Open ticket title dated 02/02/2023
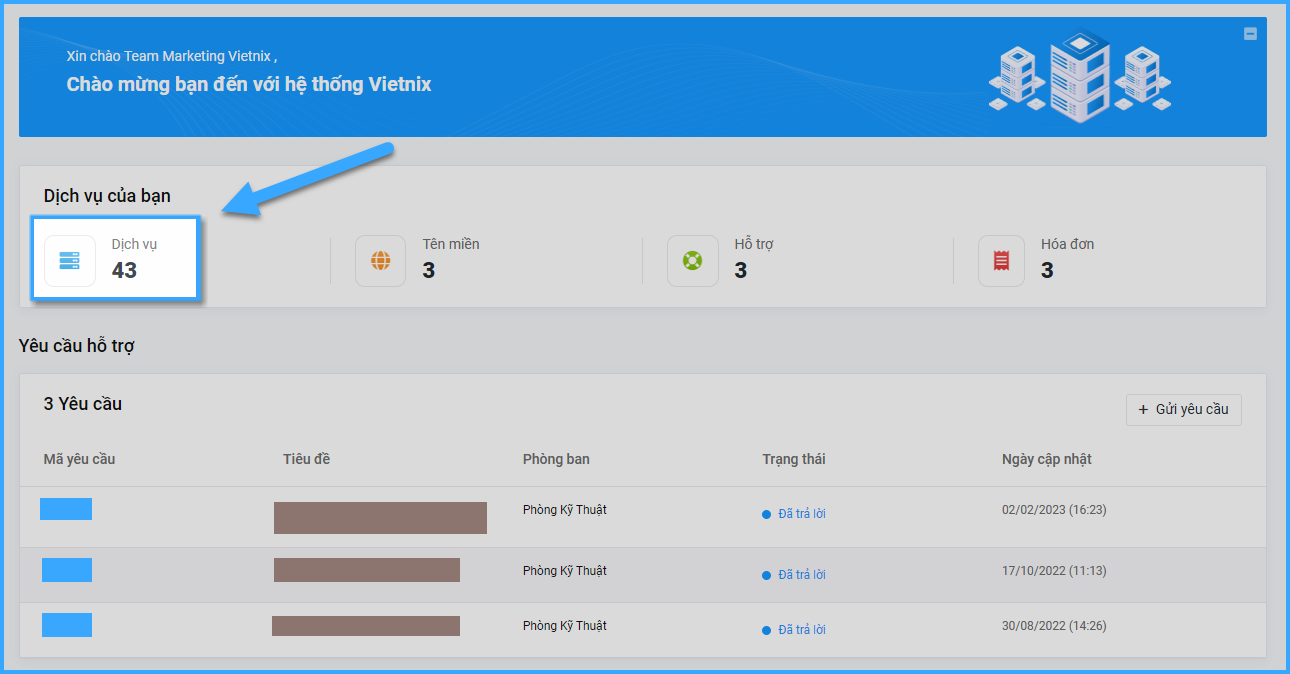 380,518
